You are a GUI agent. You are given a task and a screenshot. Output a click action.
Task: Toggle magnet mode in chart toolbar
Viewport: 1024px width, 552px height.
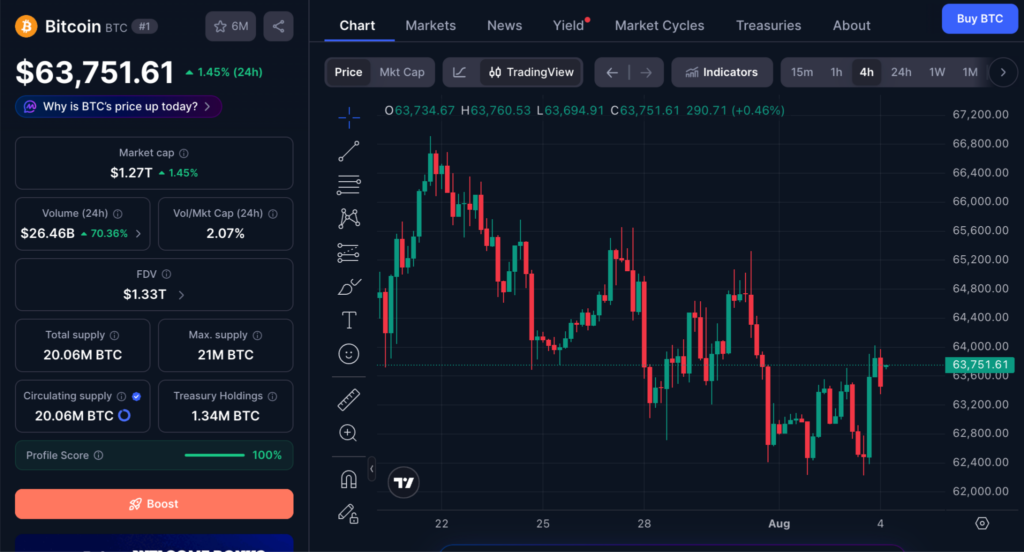(x=349, y=479)
